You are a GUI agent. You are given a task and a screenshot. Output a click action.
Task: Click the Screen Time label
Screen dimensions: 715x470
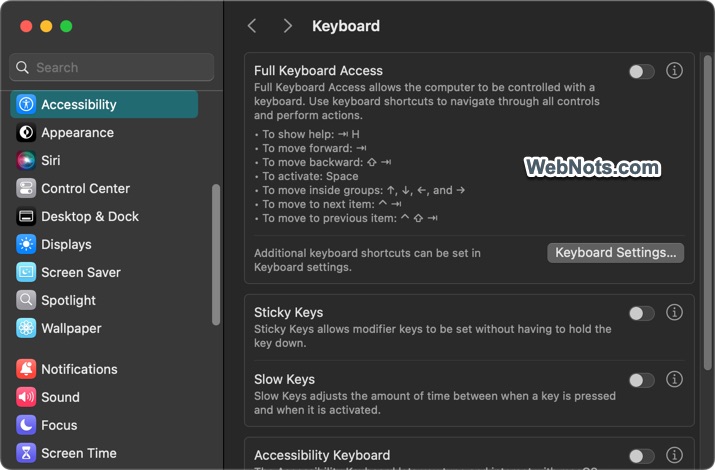[78, 453]
